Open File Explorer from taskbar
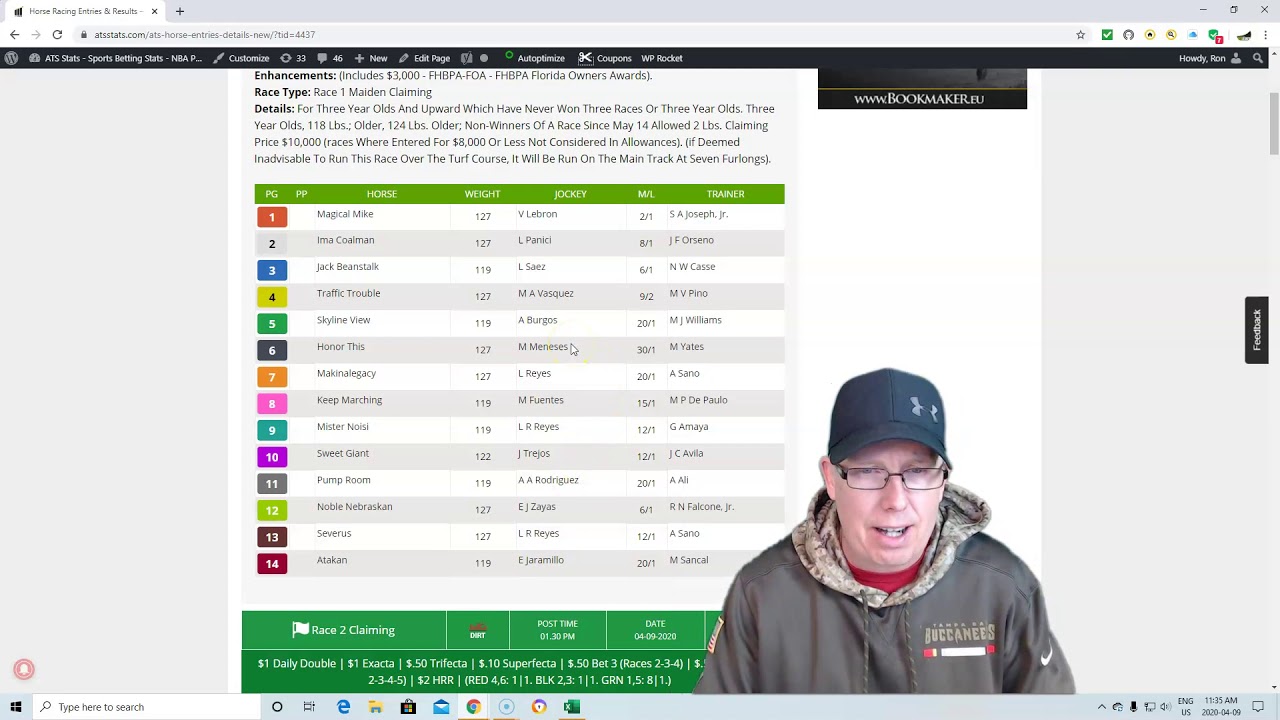Viewport: 1280px width, 720px height. click(375, 707)
